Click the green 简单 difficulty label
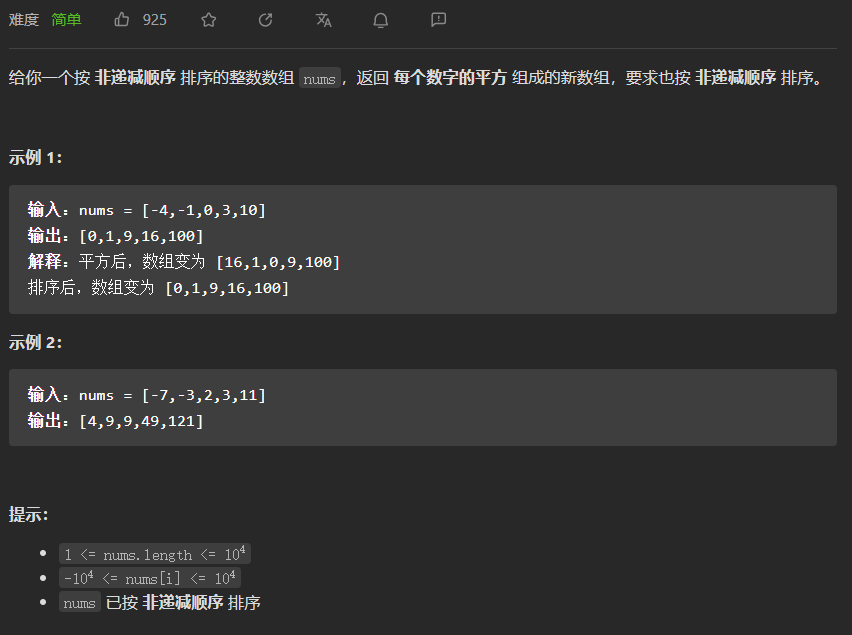This screenshot has width=852, height=635. pos(67,20)
